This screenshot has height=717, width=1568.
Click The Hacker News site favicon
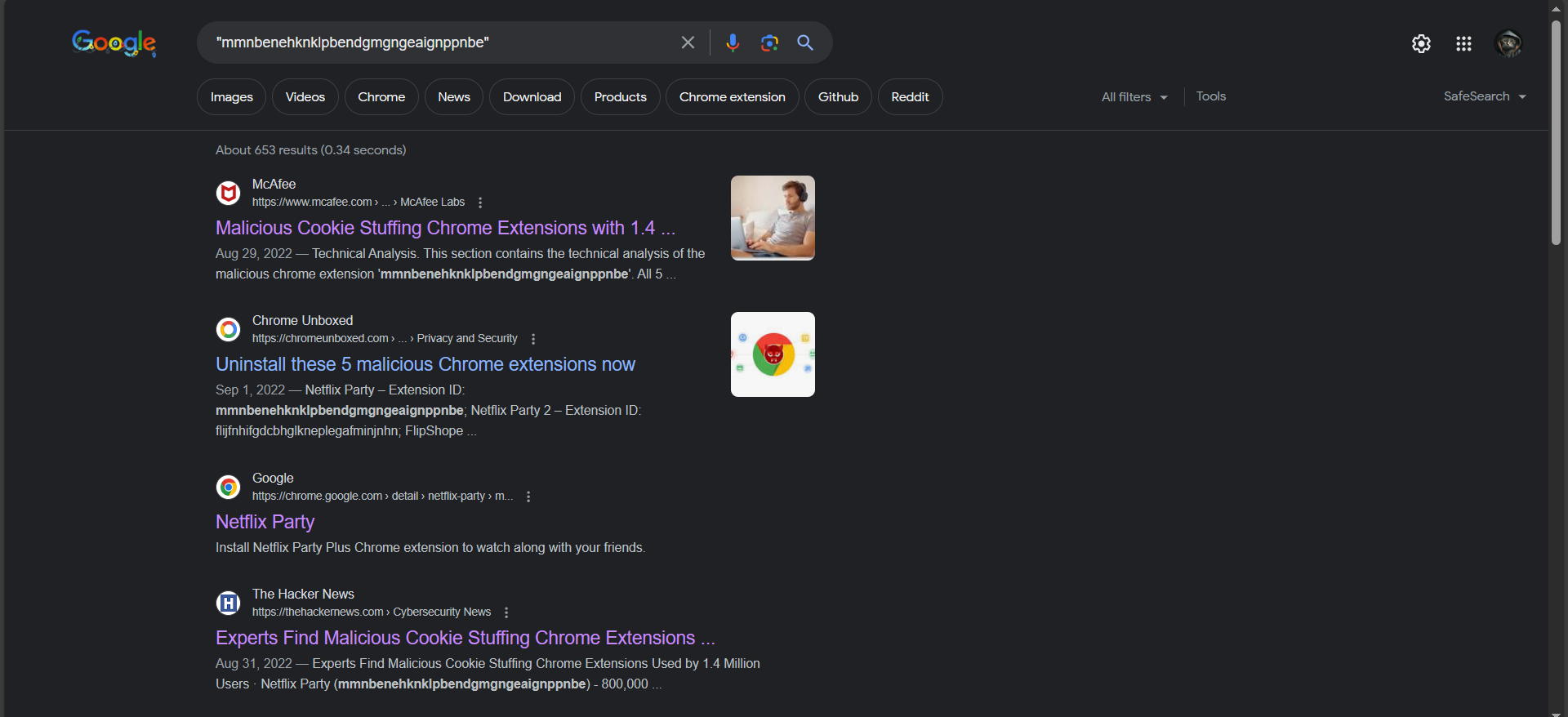[228, 603]
